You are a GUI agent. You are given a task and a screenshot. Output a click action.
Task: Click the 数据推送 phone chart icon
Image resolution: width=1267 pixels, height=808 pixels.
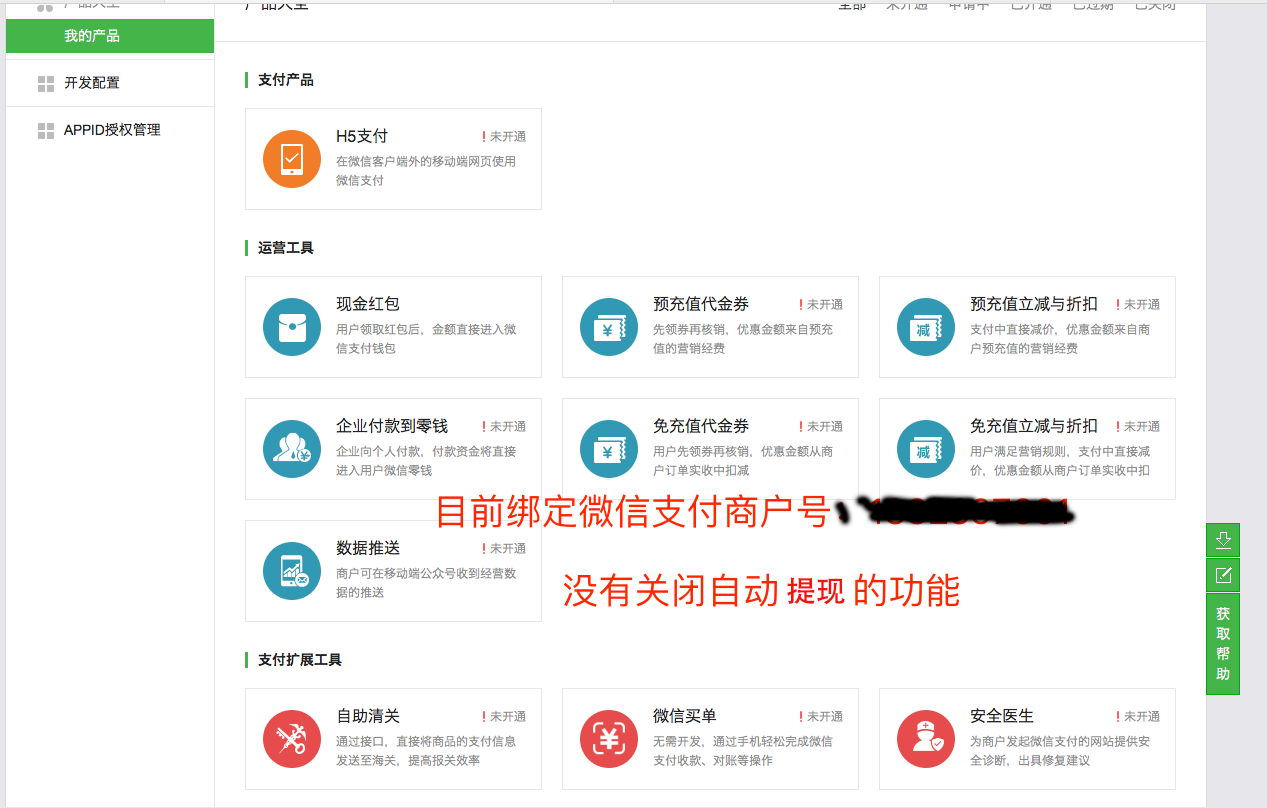292,571
